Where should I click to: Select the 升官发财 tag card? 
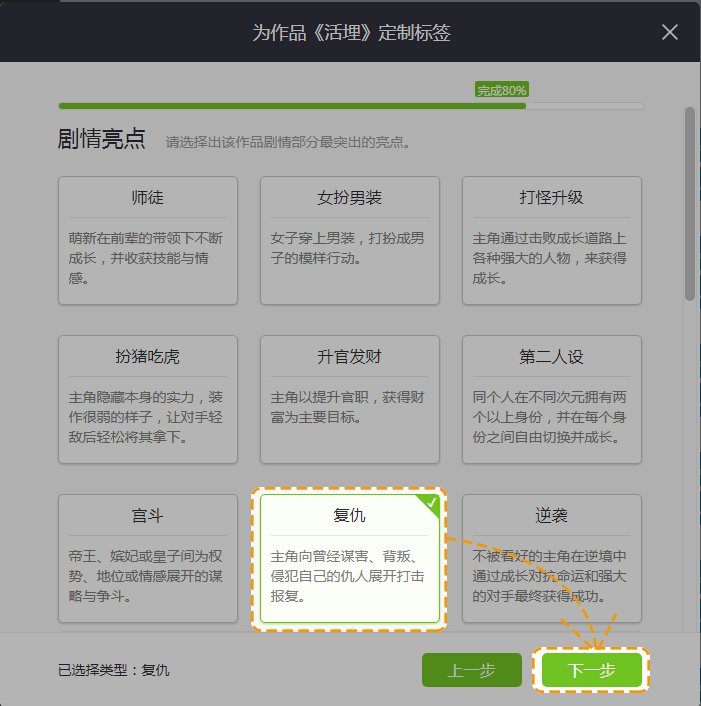(x=350, y=399)
